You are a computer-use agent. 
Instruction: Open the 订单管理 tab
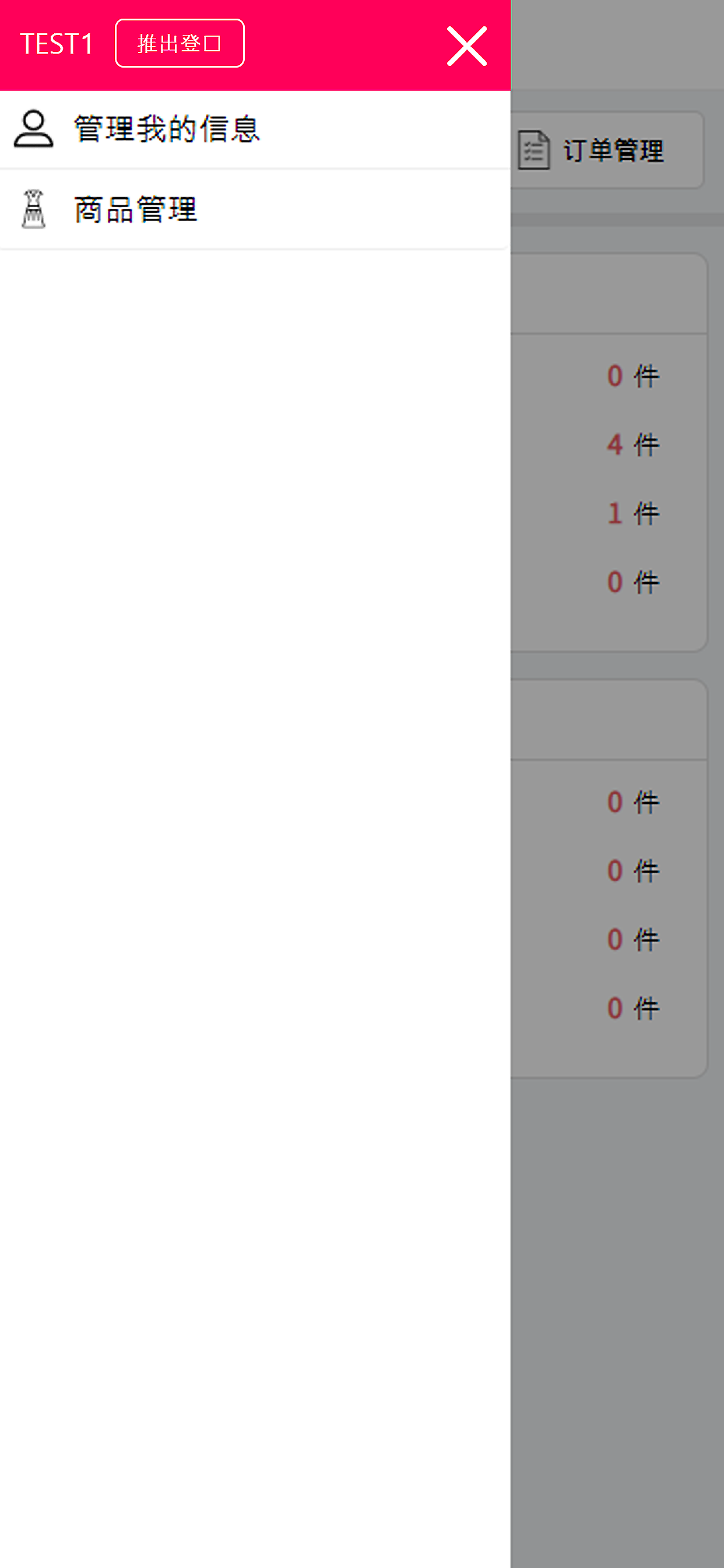(607, 150)
